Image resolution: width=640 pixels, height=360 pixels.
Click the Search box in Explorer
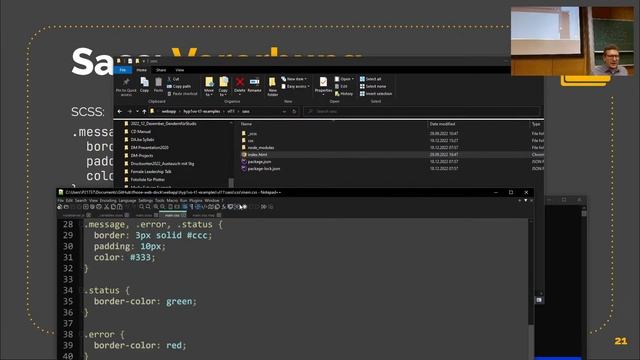(422, 111)
